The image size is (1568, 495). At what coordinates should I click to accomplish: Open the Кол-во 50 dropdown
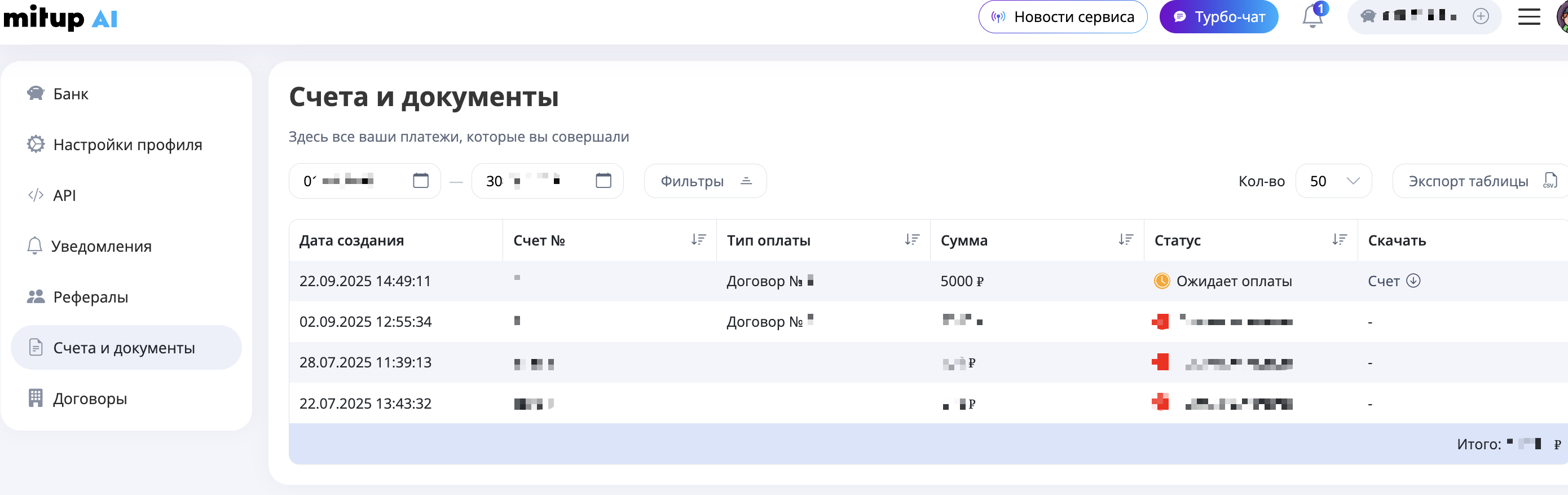[x=1334, y=181]
